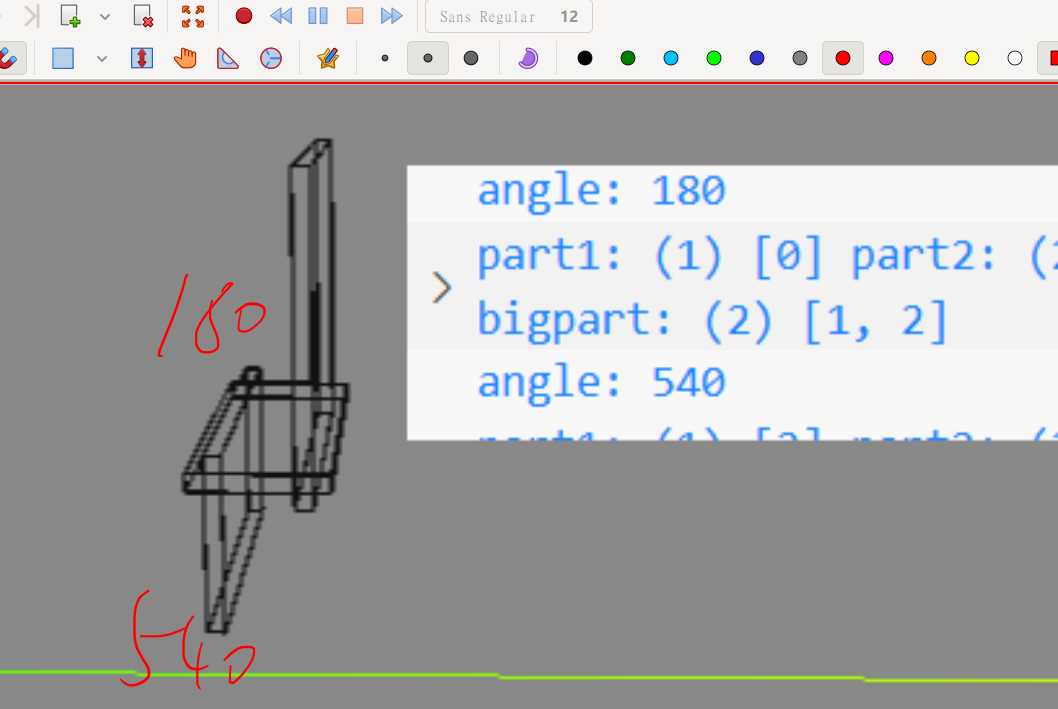Select the draw rectangle shape tool
This screenshot has width=1058, height=709.
63,59
